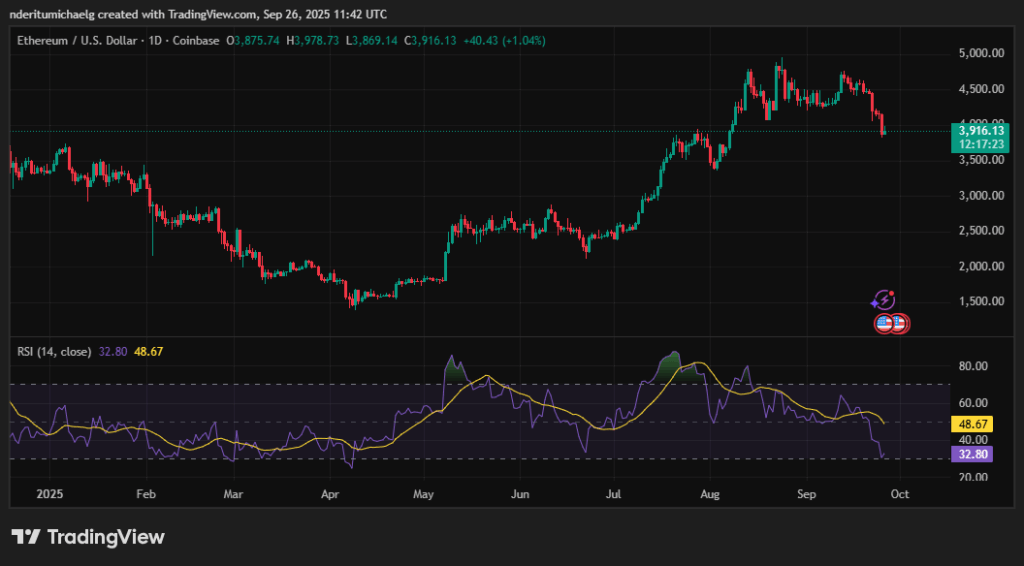
Task: Click the Aug marker on time axis
Action: pos(710,494)
